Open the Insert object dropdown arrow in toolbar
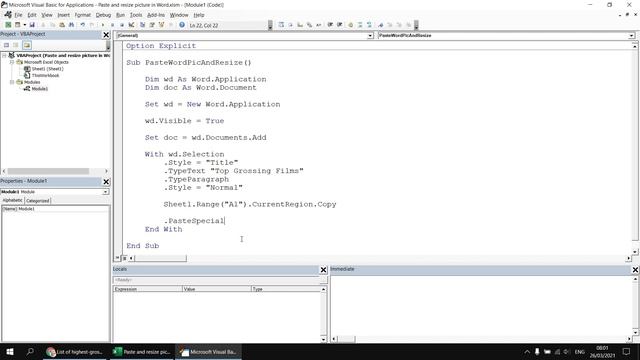Viewport: 640px width, 360px height. point(24,25)
